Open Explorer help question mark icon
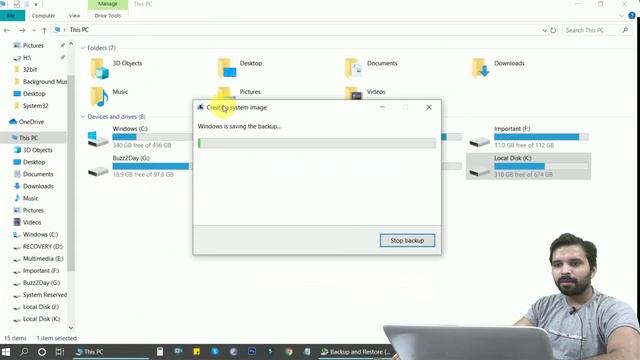640x360 pixels. [x=632, y=16]
